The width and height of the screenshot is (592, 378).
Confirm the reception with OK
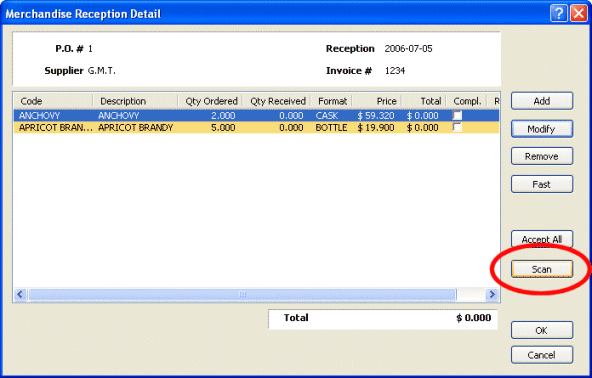coord(542,330)
